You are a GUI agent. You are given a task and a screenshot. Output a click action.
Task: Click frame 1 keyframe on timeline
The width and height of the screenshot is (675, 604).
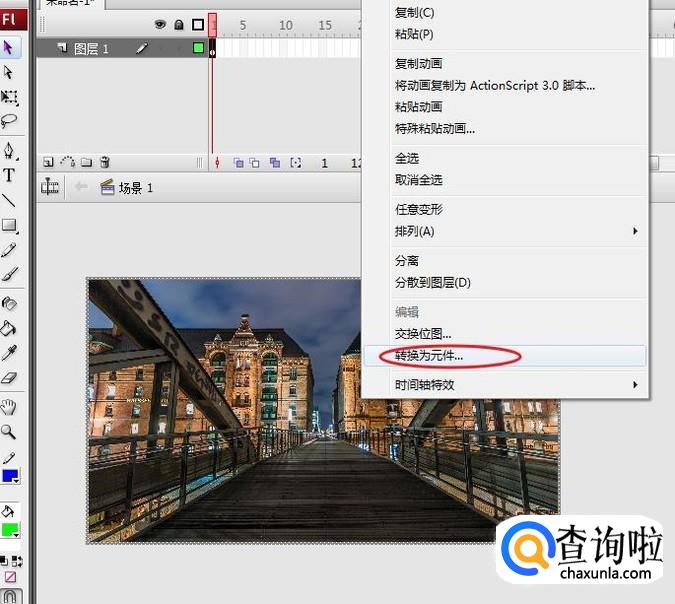(x=212, y=49)
